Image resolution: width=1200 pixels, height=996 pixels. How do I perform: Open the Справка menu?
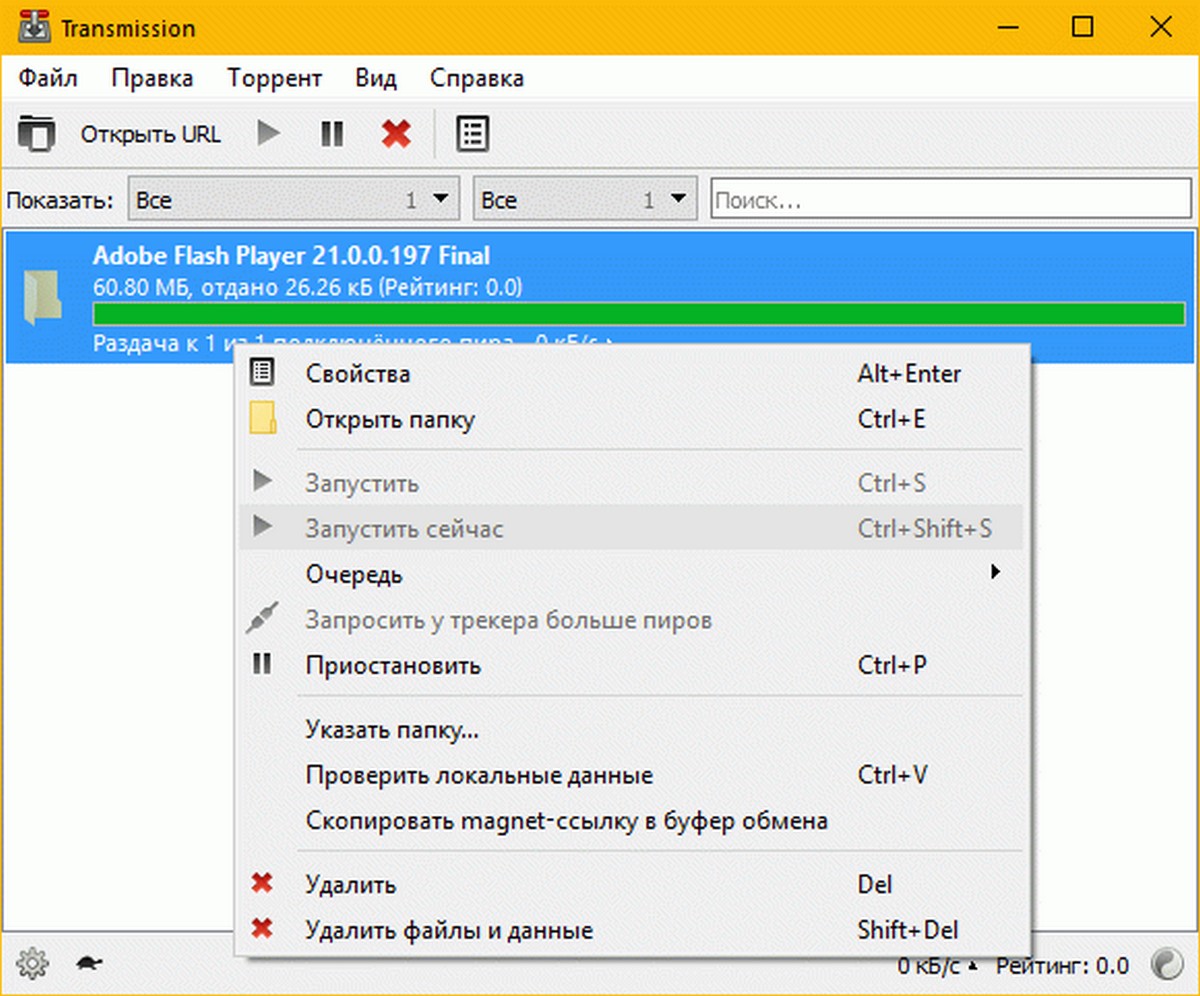coord(477,78)
